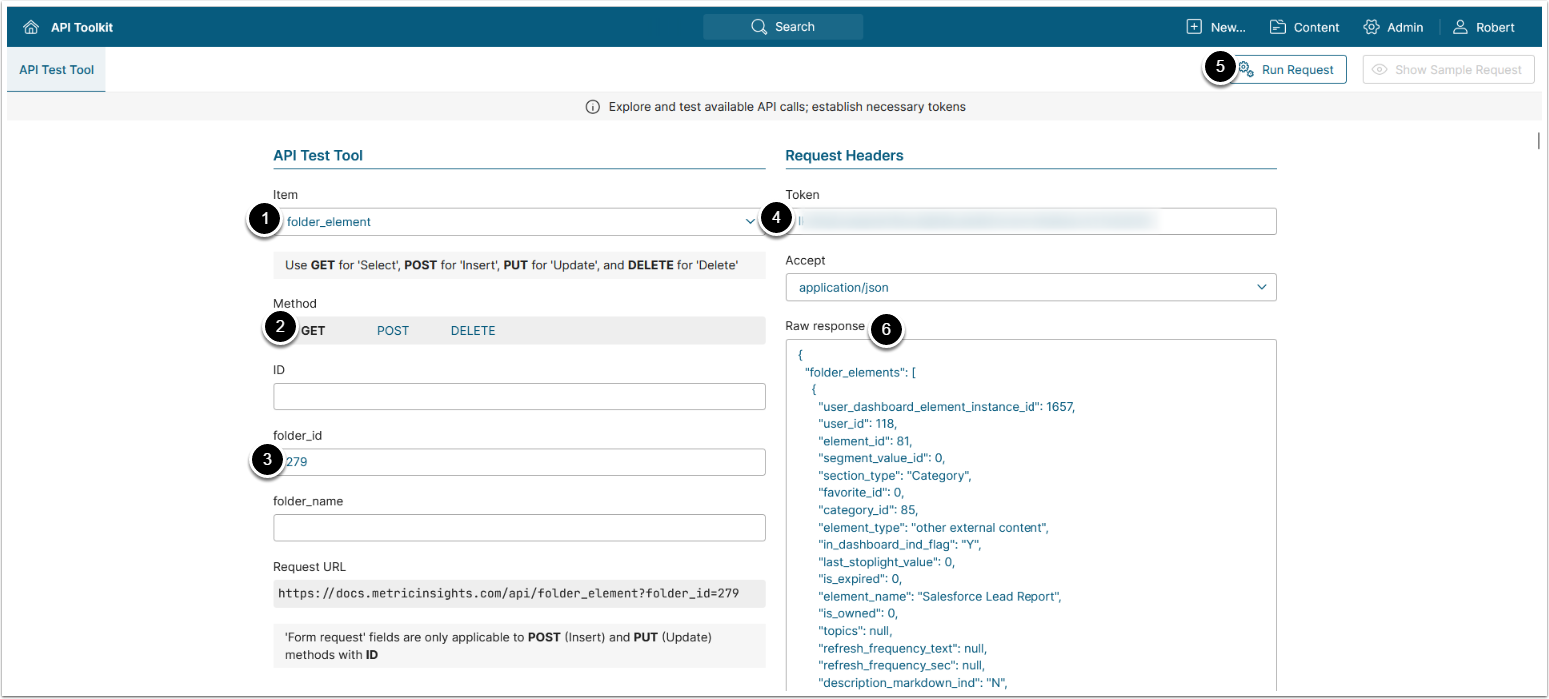Click the magnifier icon in Search bar
Image resolution: width=1549 pixels, height=699 pixels.
click(759, 27)
